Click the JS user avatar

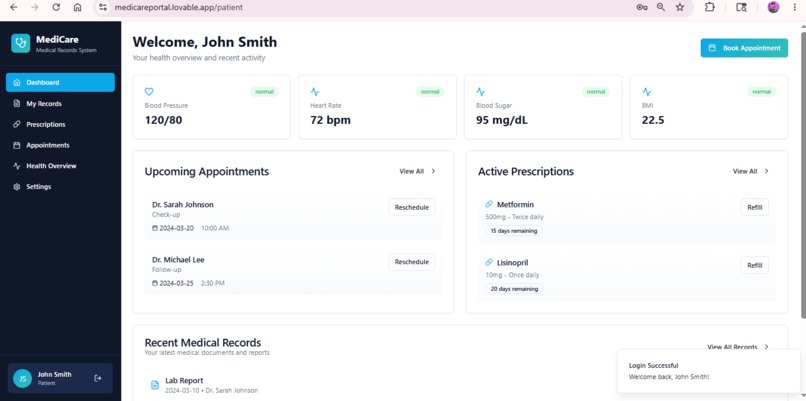22,378
